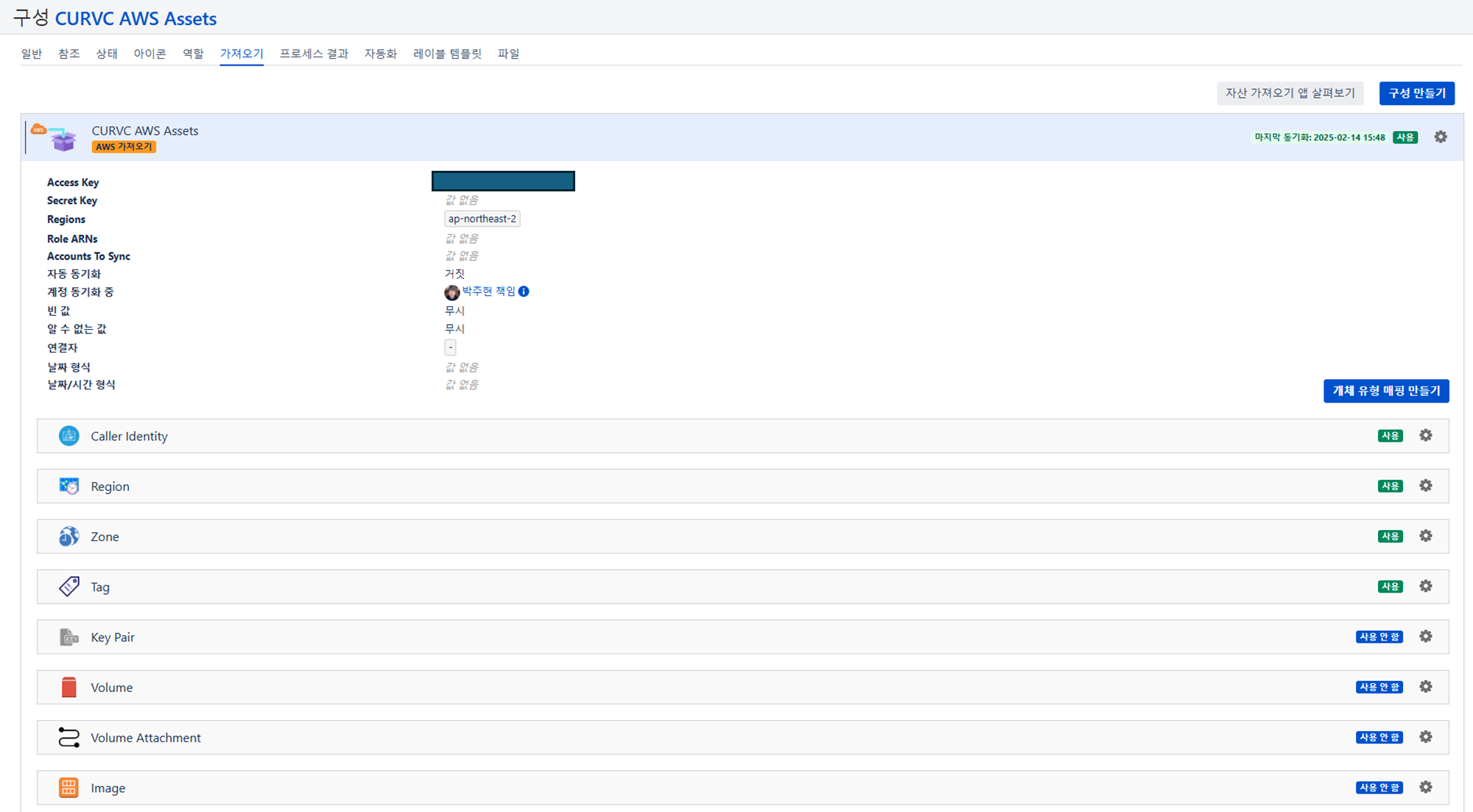The width and height of the screenshot is (1473, 812).
Task: Open gear menu for Volume Attachment row
Action: coord(1426,737)
